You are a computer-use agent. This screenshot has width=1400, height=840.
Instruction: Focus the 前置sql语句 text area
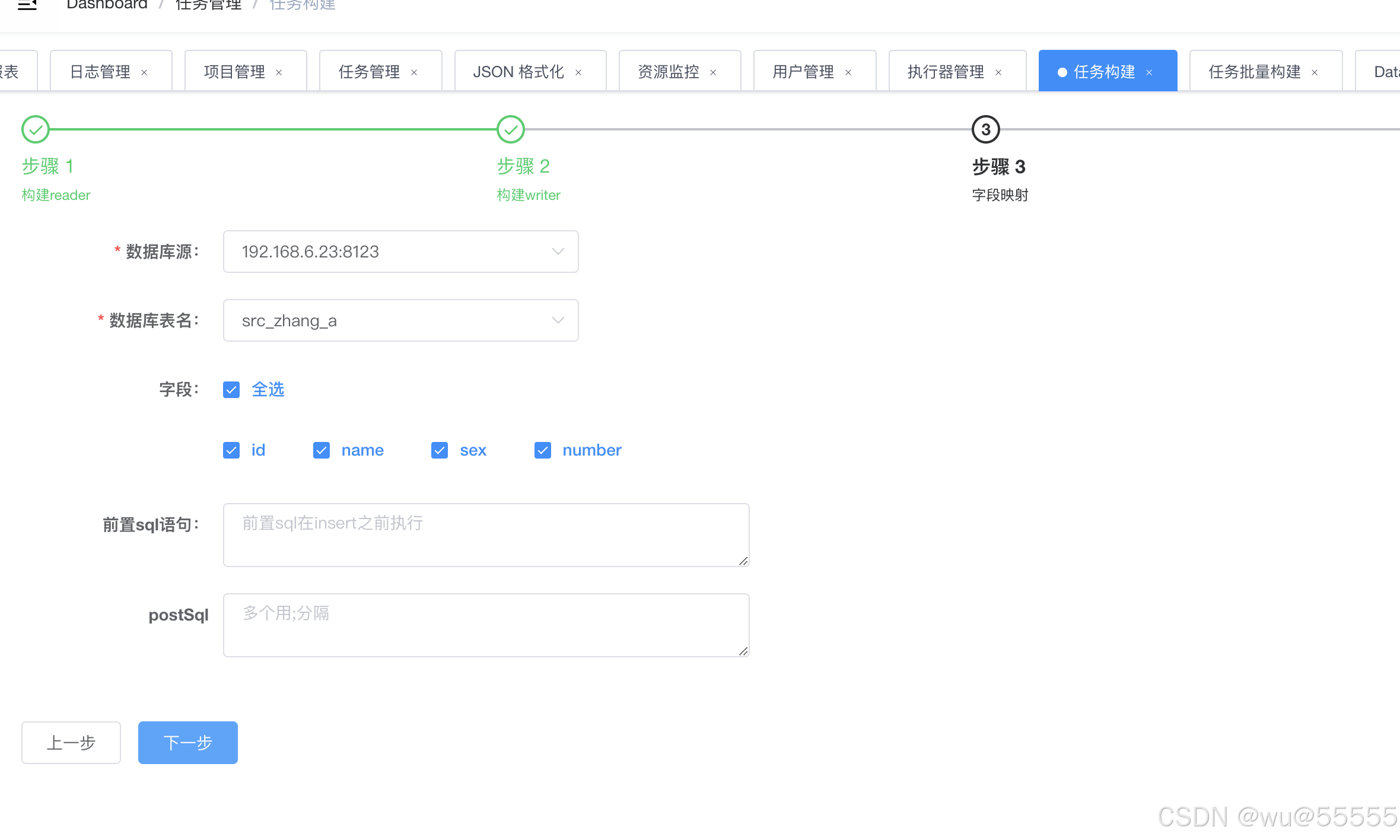485,534
